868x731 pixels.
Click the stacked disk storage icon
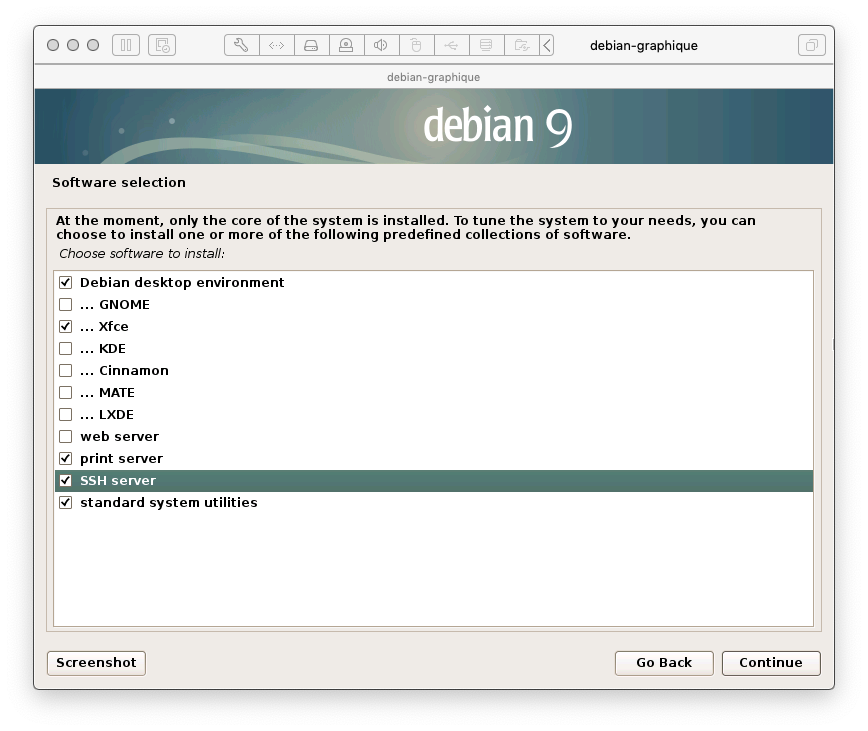pyautogui.click(x=486, y=45)
